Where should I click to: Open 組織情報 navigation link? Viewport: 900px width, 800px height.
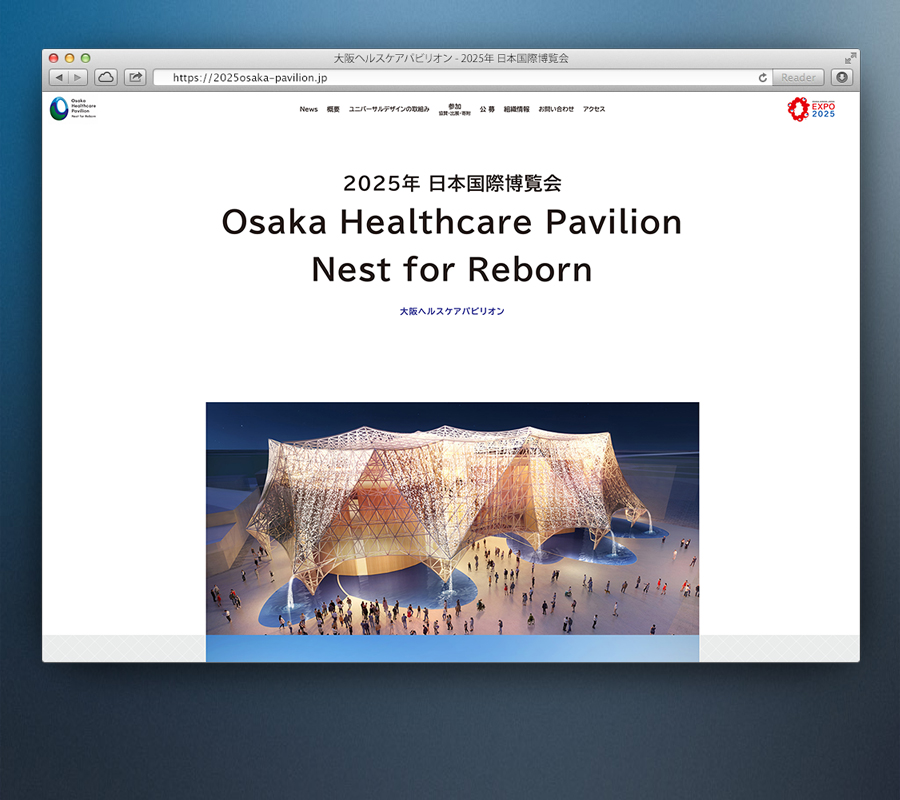[517, 109]
